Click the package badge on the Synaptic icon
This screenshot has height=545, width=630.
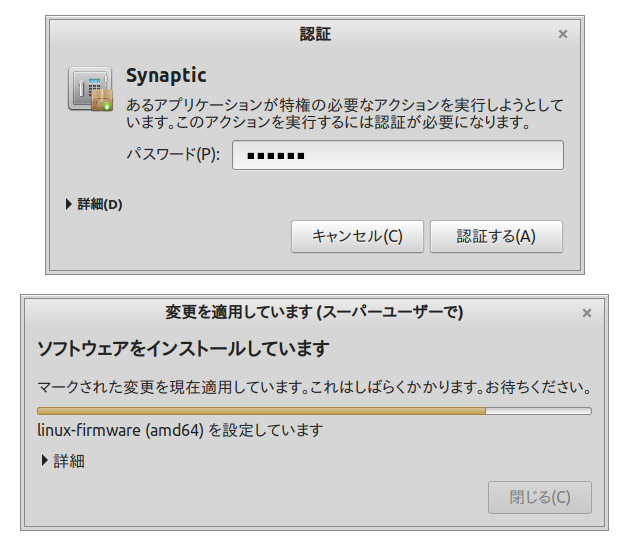pyautogui.click(x=103, y=101)
